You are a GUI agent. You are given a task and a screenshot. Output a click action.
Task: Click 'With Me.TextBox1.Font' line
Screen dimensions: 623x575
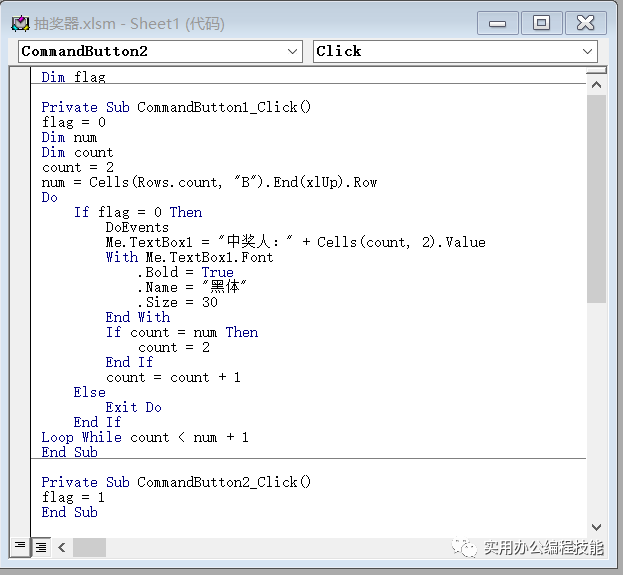[x=190, y=257]
